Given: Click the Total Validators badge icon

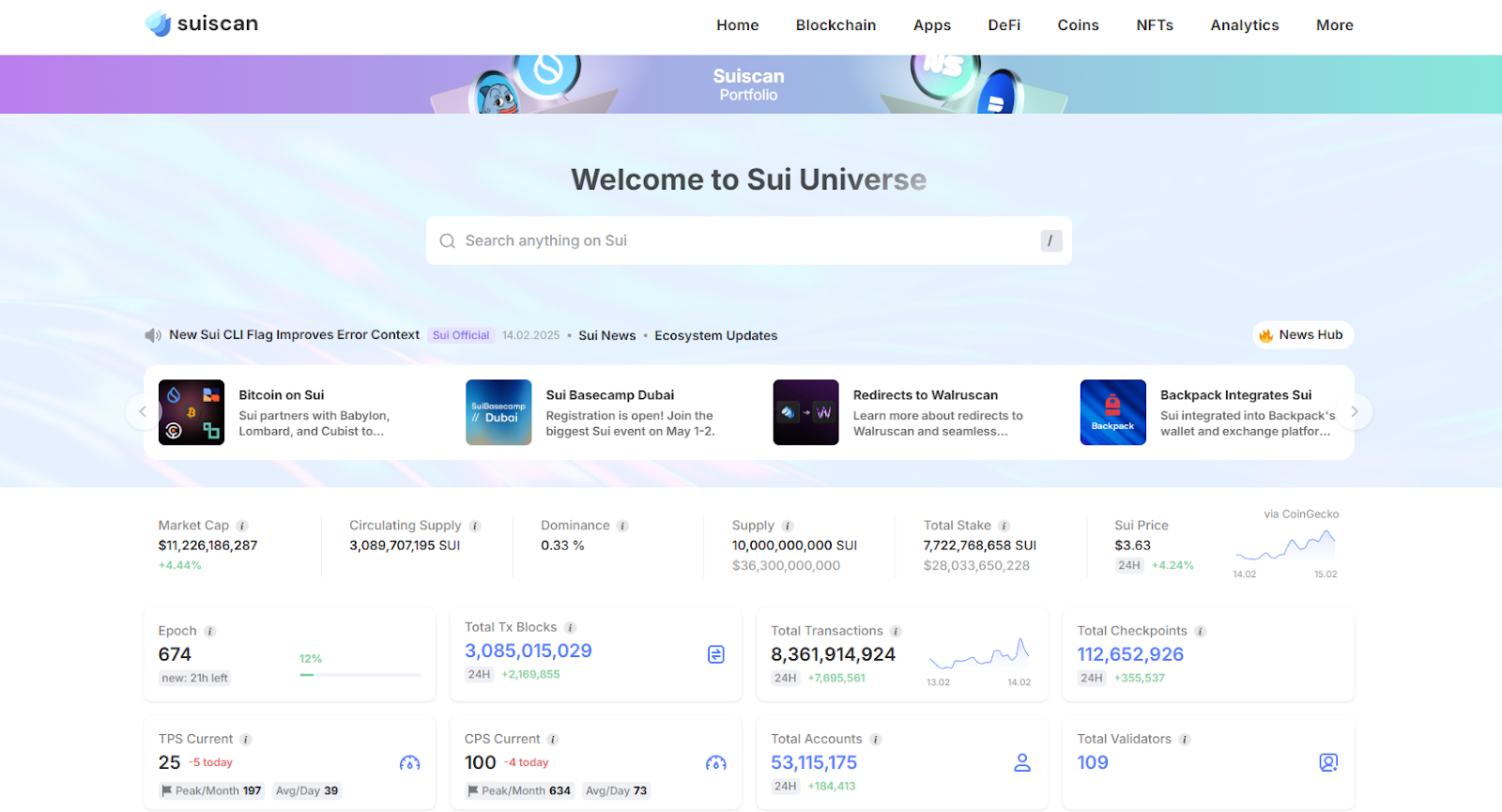Looking at the screenshot, I should point(1328,762).
